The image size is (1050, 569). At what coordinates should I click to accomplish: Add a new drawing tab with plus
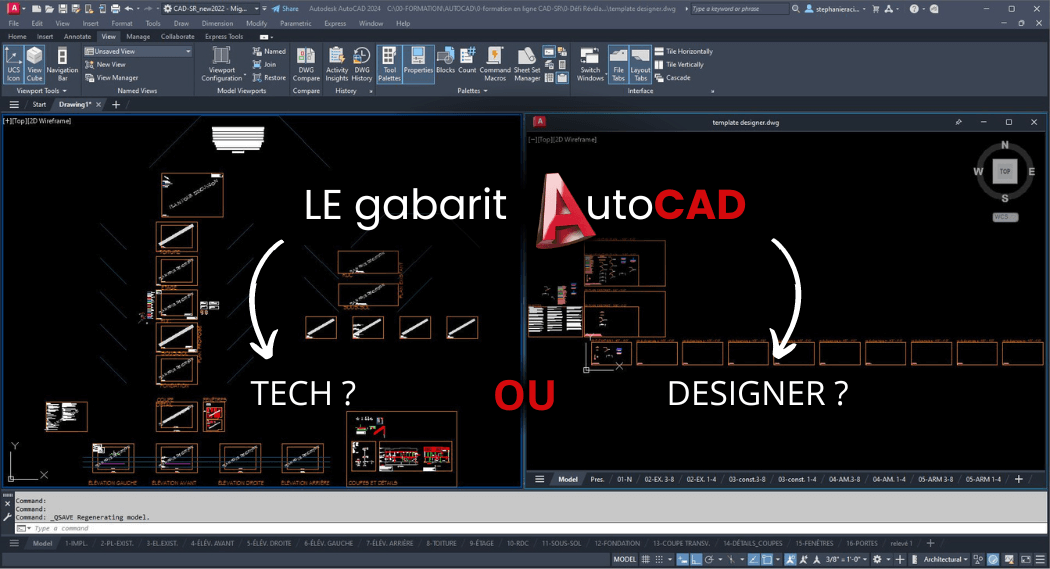point(116,104)
